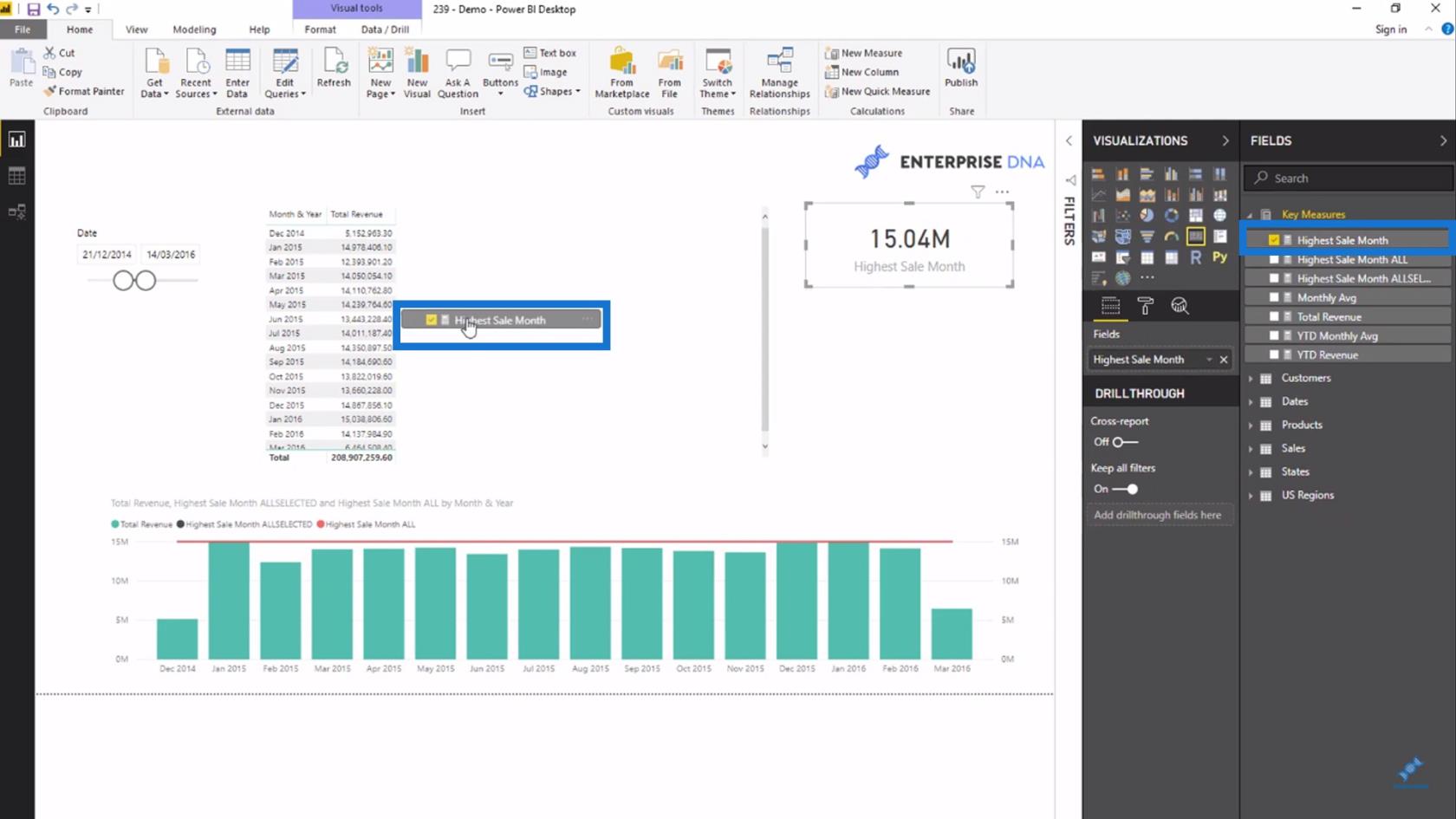Select the matrix visual icon

tap(1171, 257)
